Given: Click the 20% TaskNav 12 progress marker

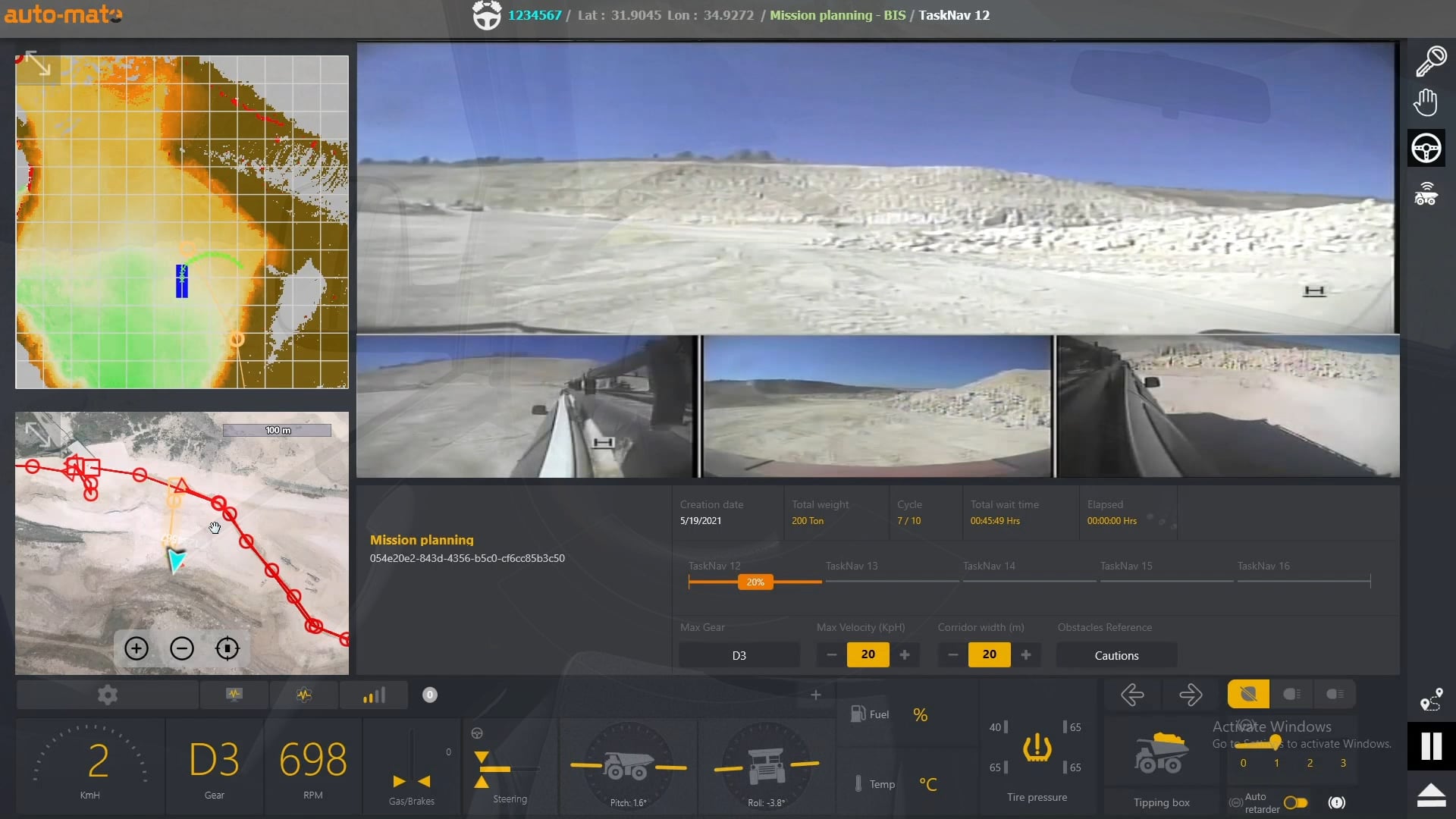Looking at the screenshot, I should 755,582.
